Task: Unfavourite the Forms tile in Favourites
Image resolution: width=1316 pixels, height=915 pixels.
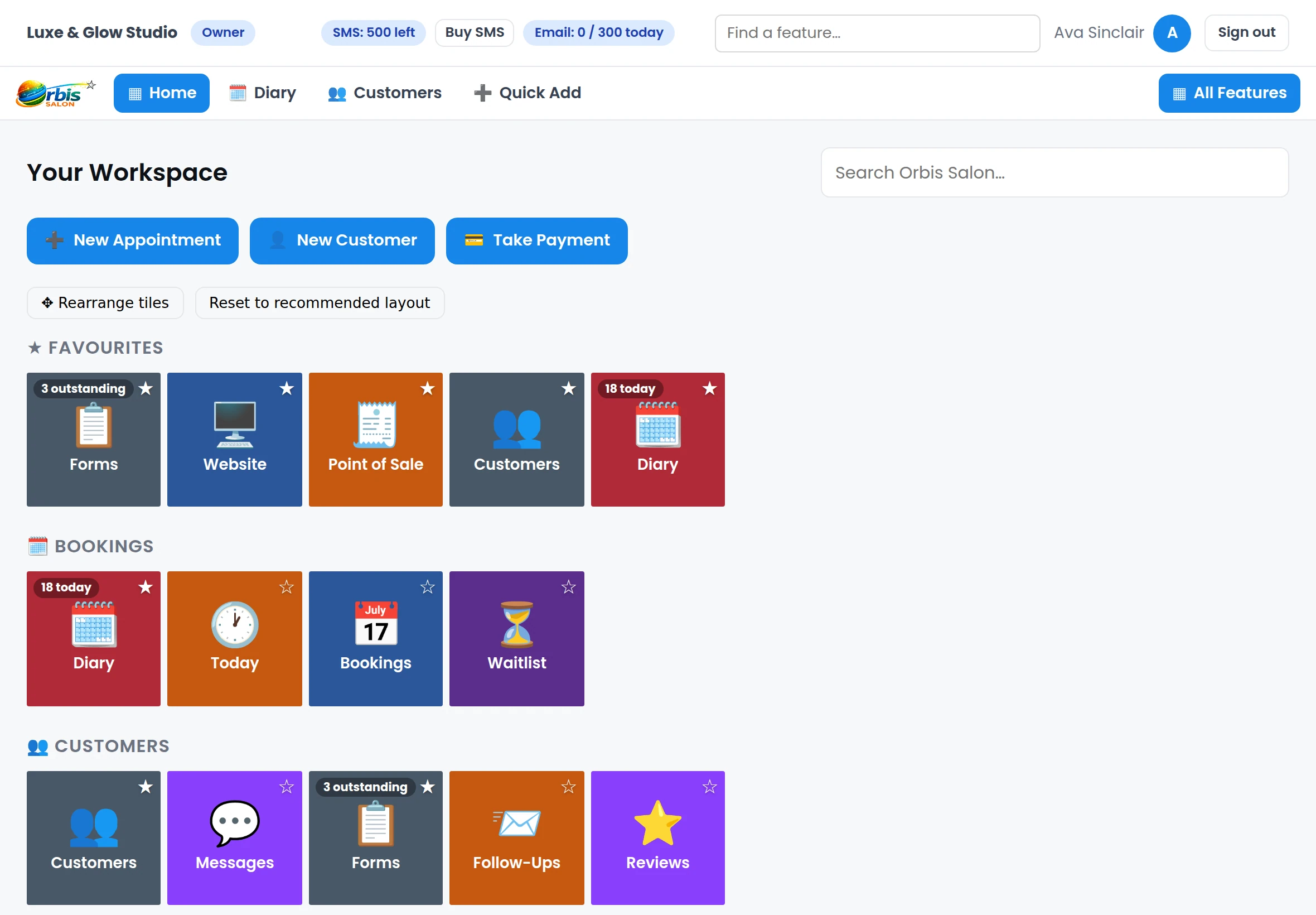Action: coord(146,388)
